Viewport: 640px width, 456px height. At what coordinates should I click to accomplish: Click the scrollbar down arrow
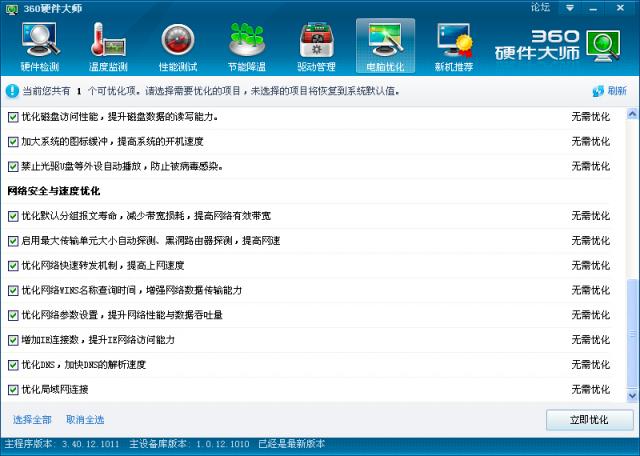(632, 396)
